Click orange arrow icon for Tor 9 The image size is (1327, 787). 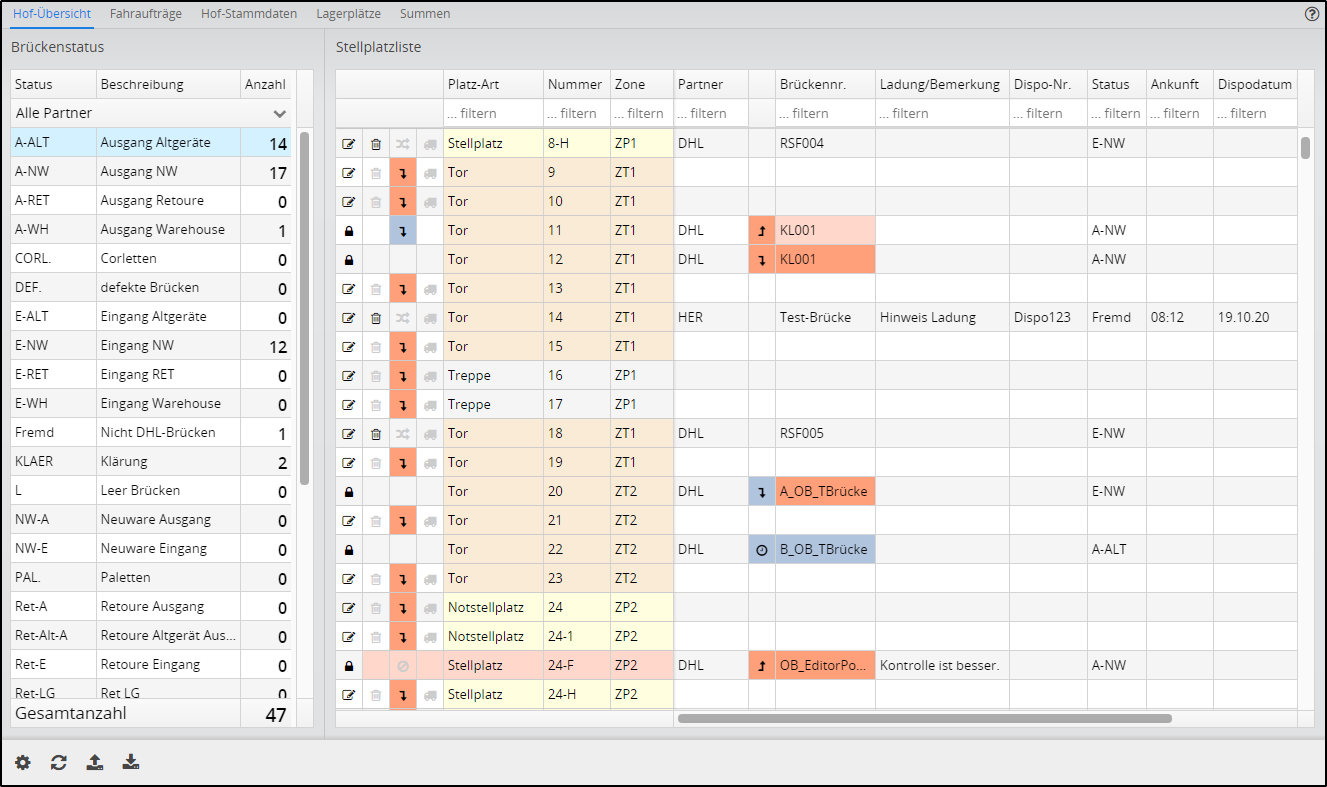click(403, 172)
